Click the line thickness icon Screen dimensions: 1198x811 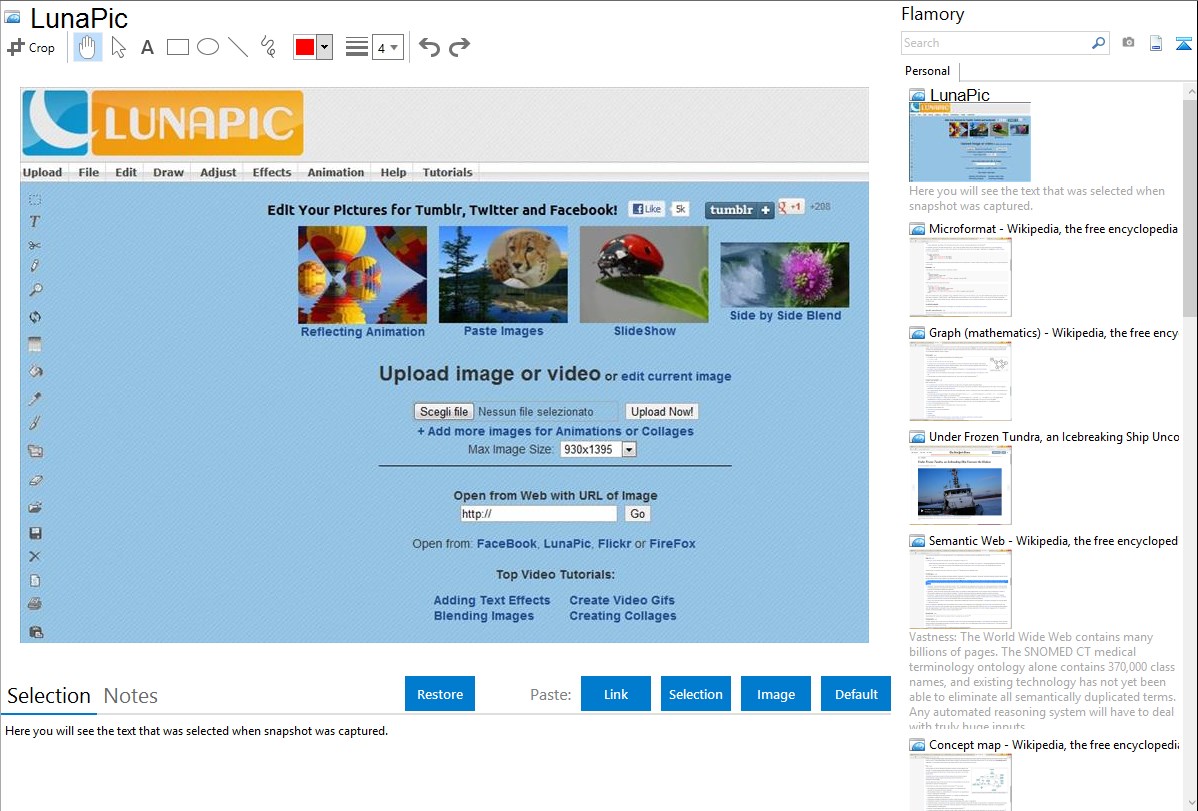coord(356,47)
